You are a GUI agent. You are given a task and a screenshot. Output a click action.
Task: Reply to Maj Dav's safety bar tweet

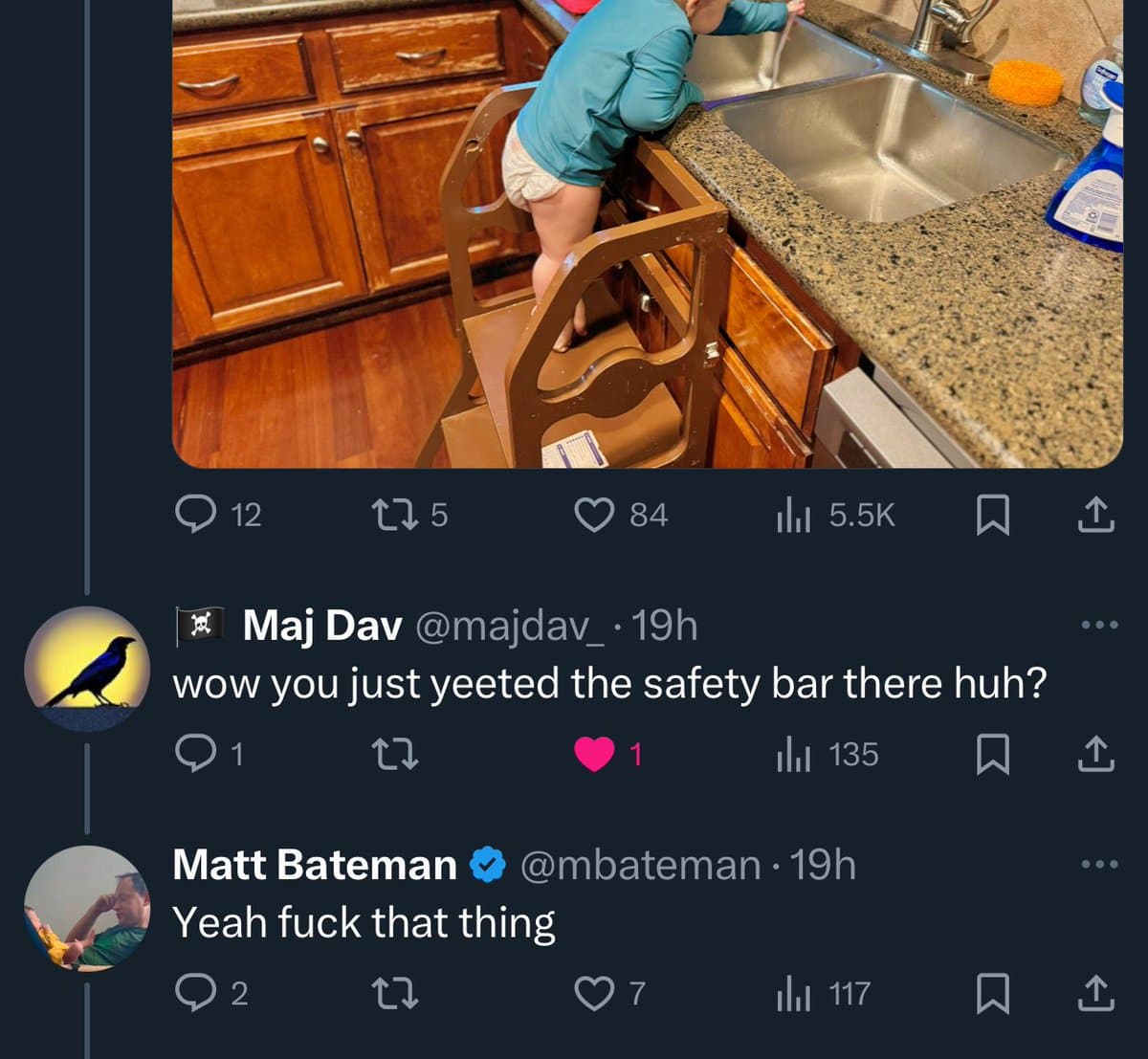(196, 755)
